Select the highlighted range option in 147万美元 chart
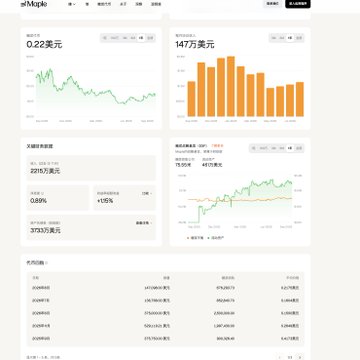This screenshot has width=360, height=360. coord(290,38)
